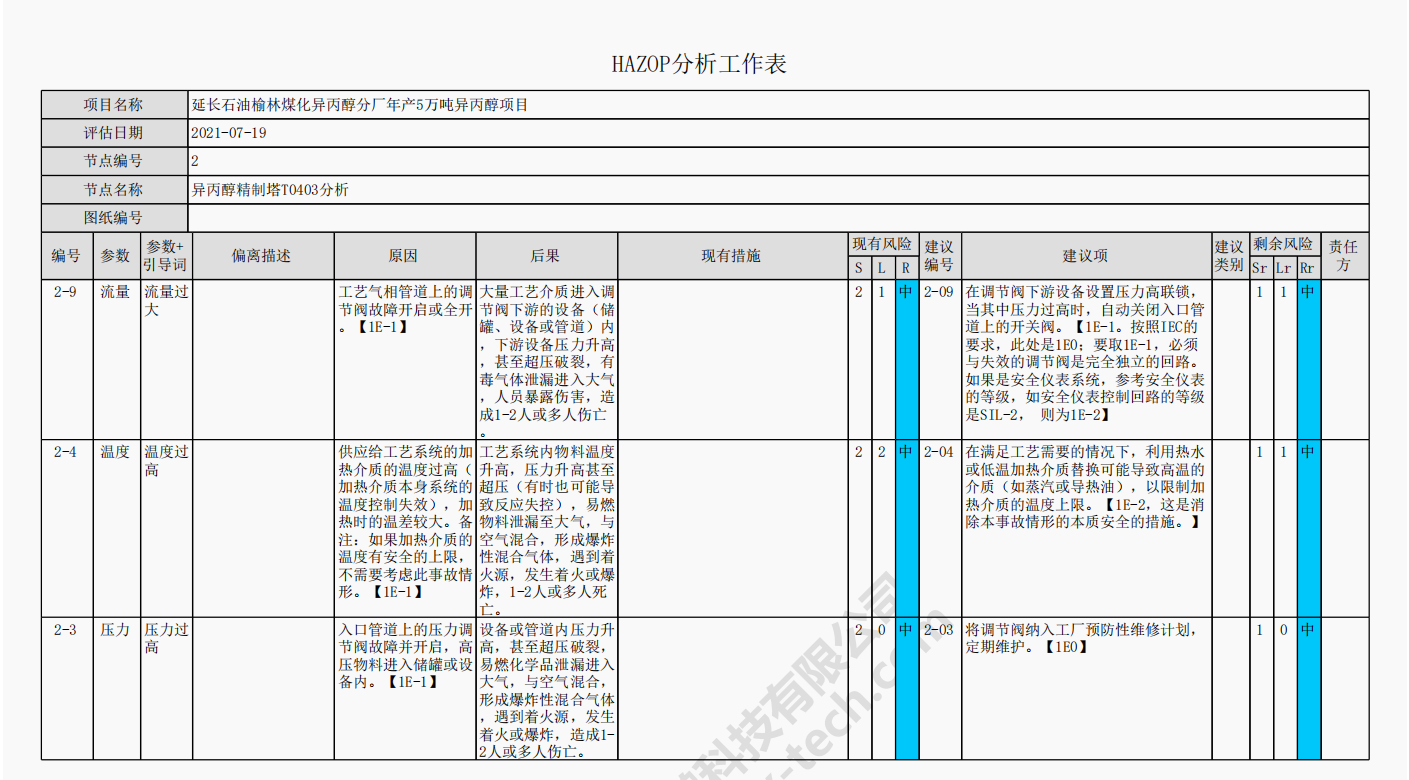Click suggestion text 将调节阀纳入工厂预防性维修计划
Viewport: 1409px width, 780px height.
click(x=1086, y=688)
